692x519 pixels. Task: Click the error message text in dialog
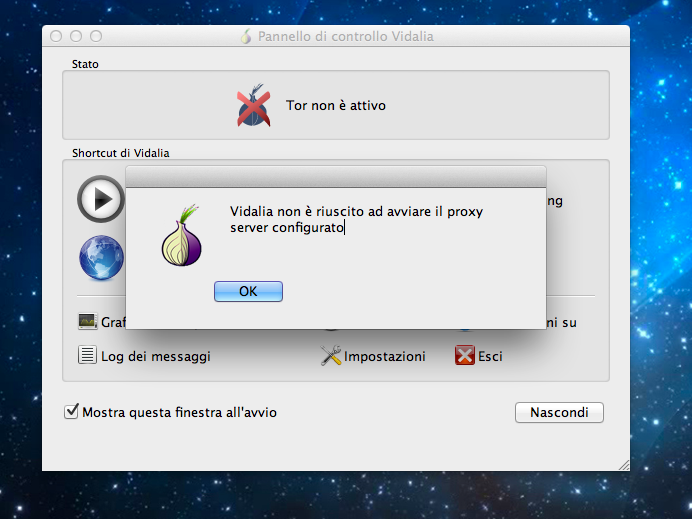[x=356, y=220]
